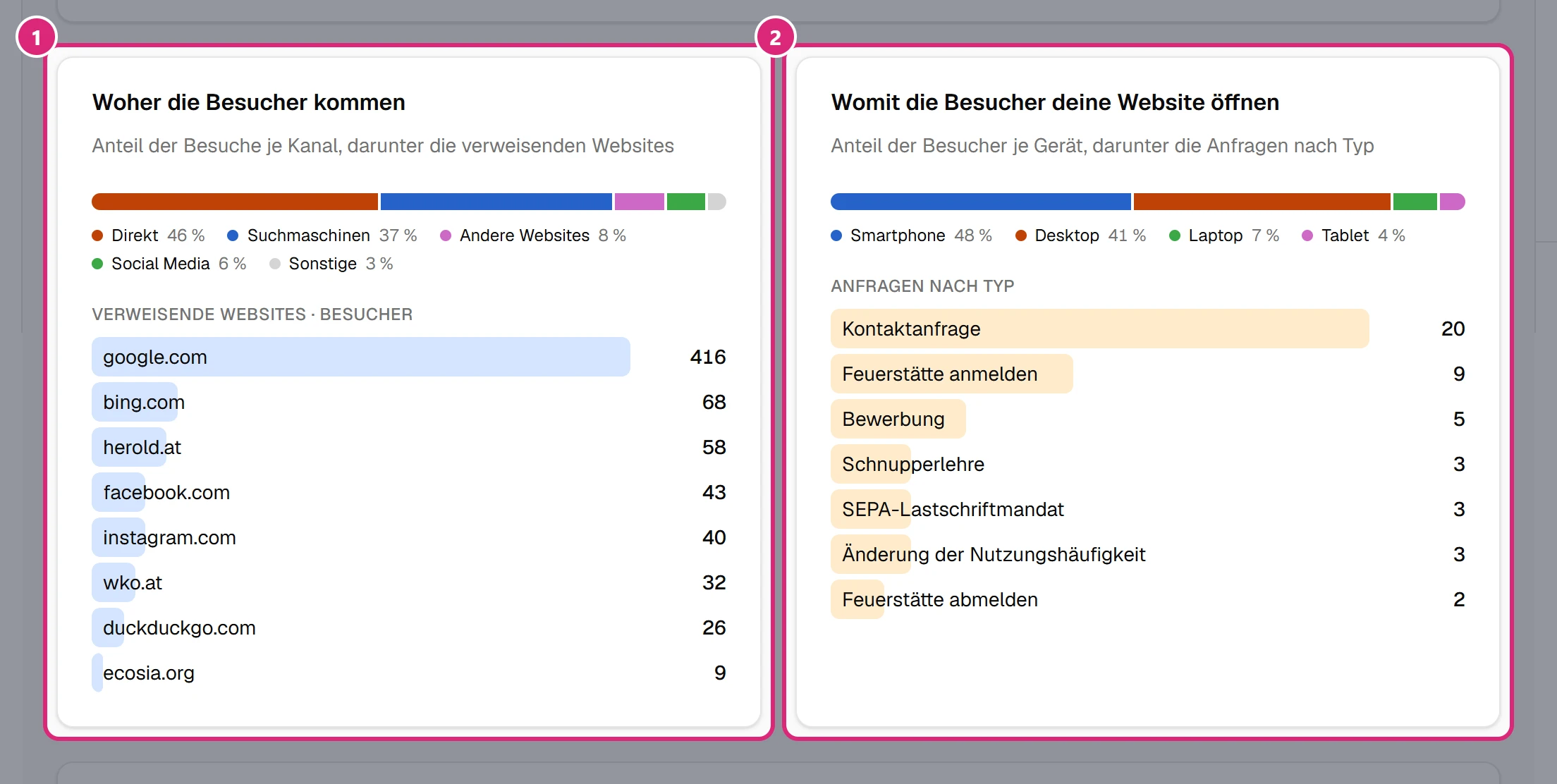Click the google.com referrer row
1557x784 pixels.
coord(409,357)
